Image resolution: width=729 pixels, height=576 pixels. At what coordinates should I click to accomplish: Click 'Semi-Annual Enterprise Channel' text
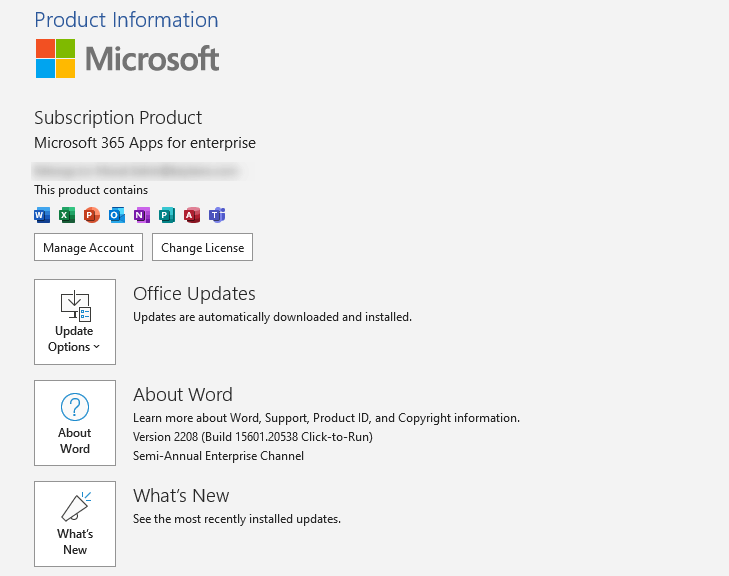point(219,456)
